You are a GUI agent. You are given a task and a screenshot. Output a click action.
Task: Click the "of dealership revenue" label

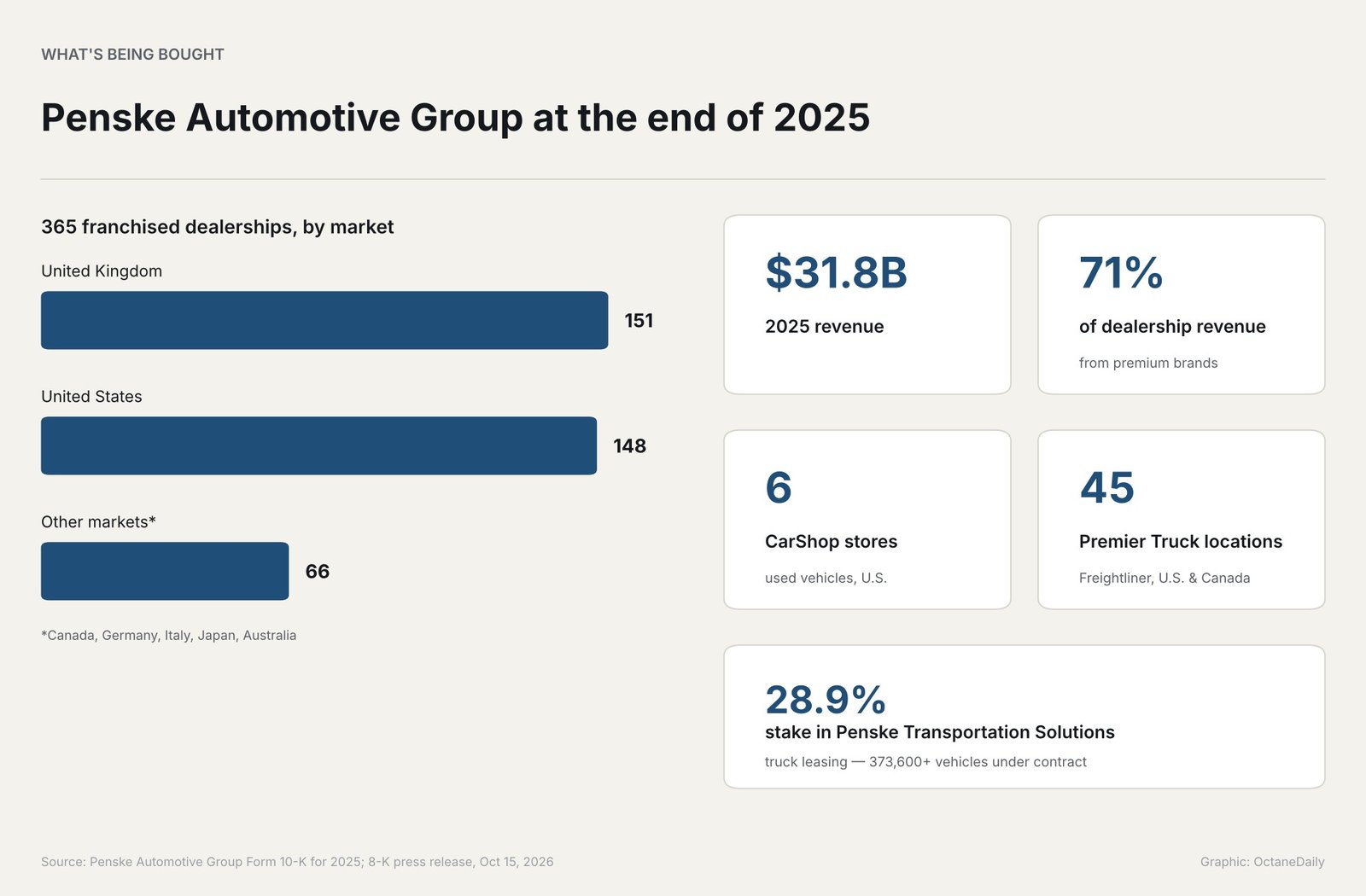pos(1172,327)
